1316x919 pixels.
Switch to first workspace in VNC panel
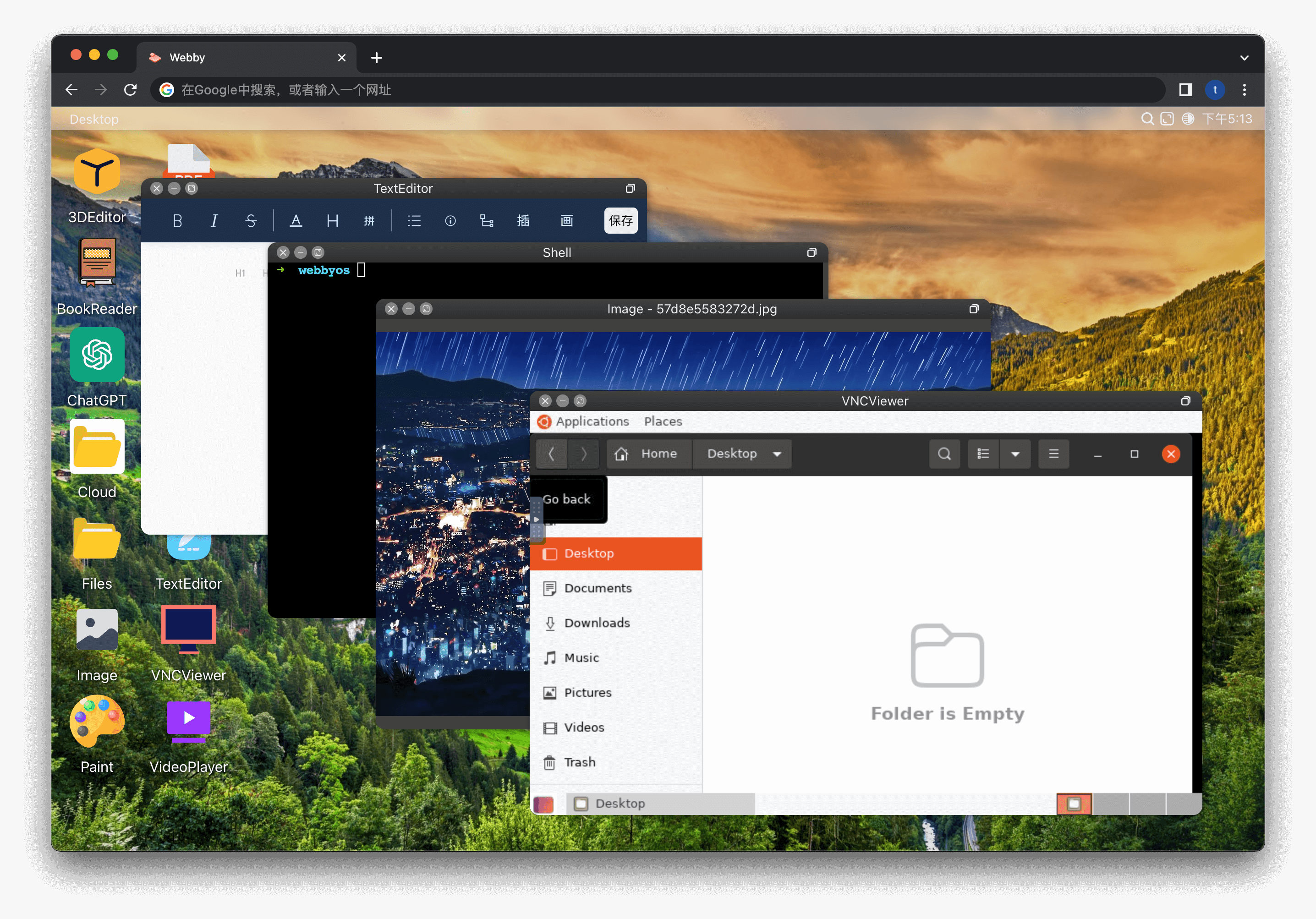(1074, 803)
